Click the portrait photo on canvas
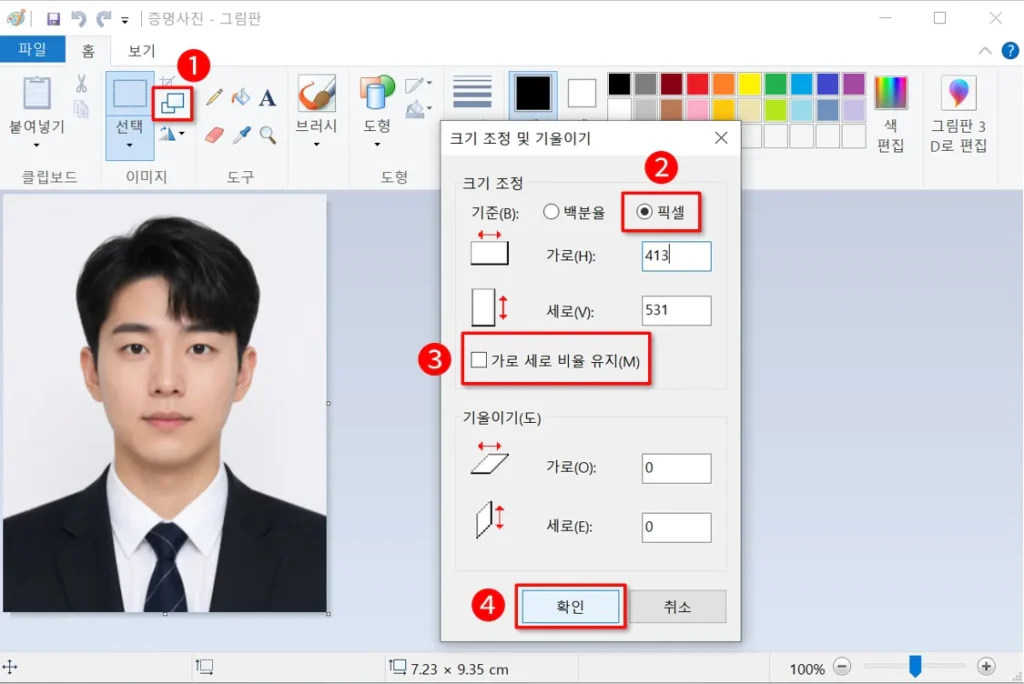Viewport: 1024px width, 684px height. (165, 404)
